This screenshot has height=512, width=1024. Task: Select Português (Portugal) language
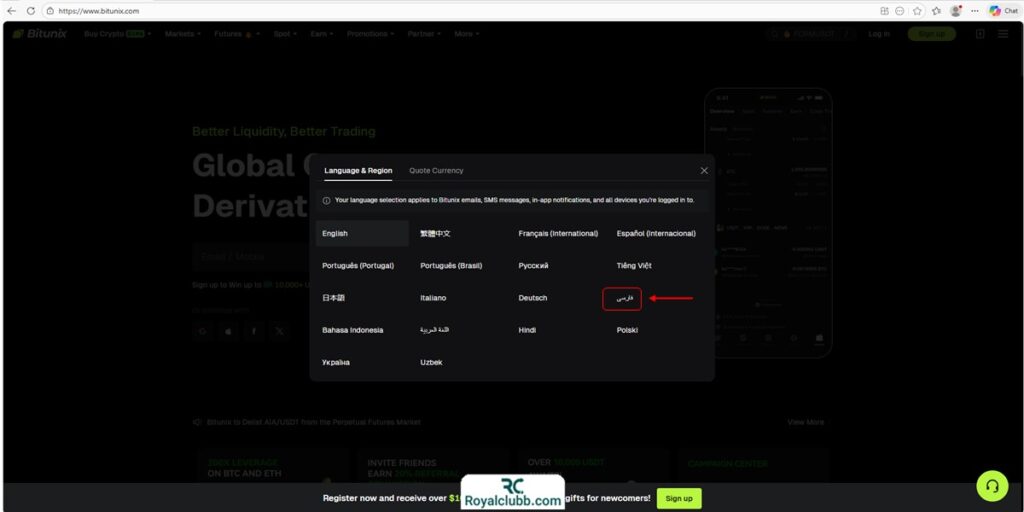tap(358, 266)
